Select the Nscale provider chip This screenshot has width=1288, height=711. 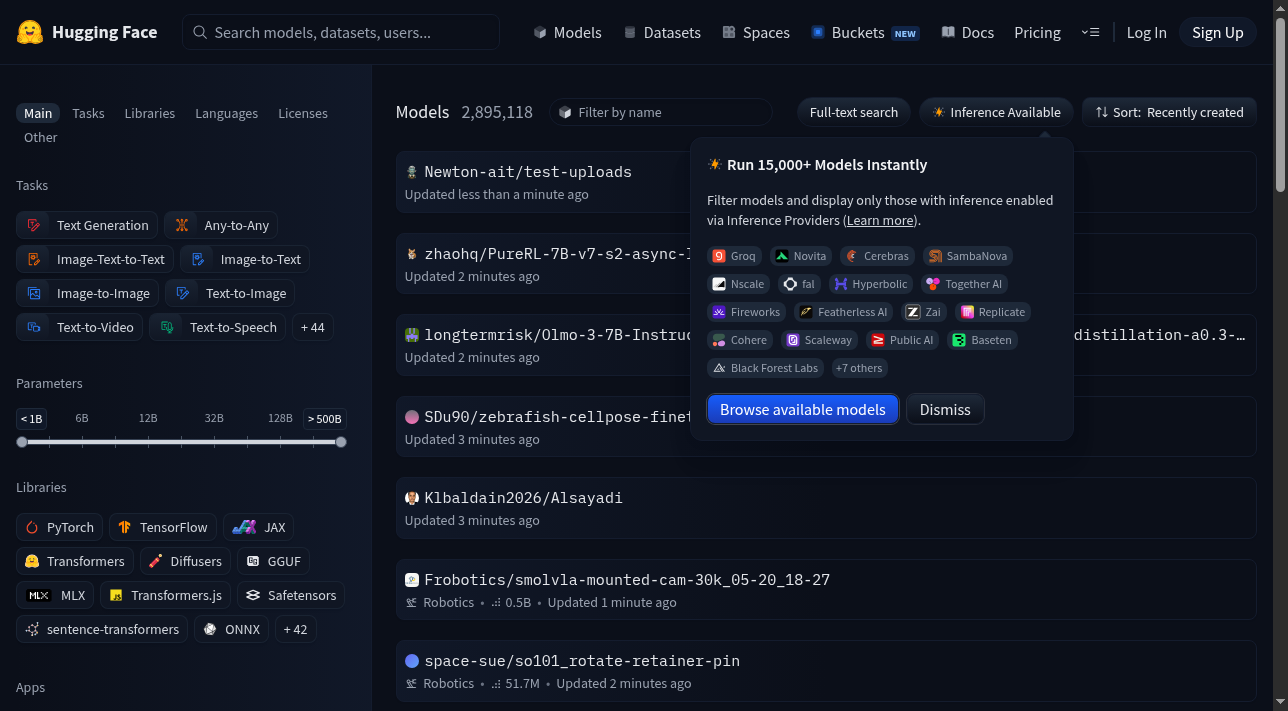[738, 284]
